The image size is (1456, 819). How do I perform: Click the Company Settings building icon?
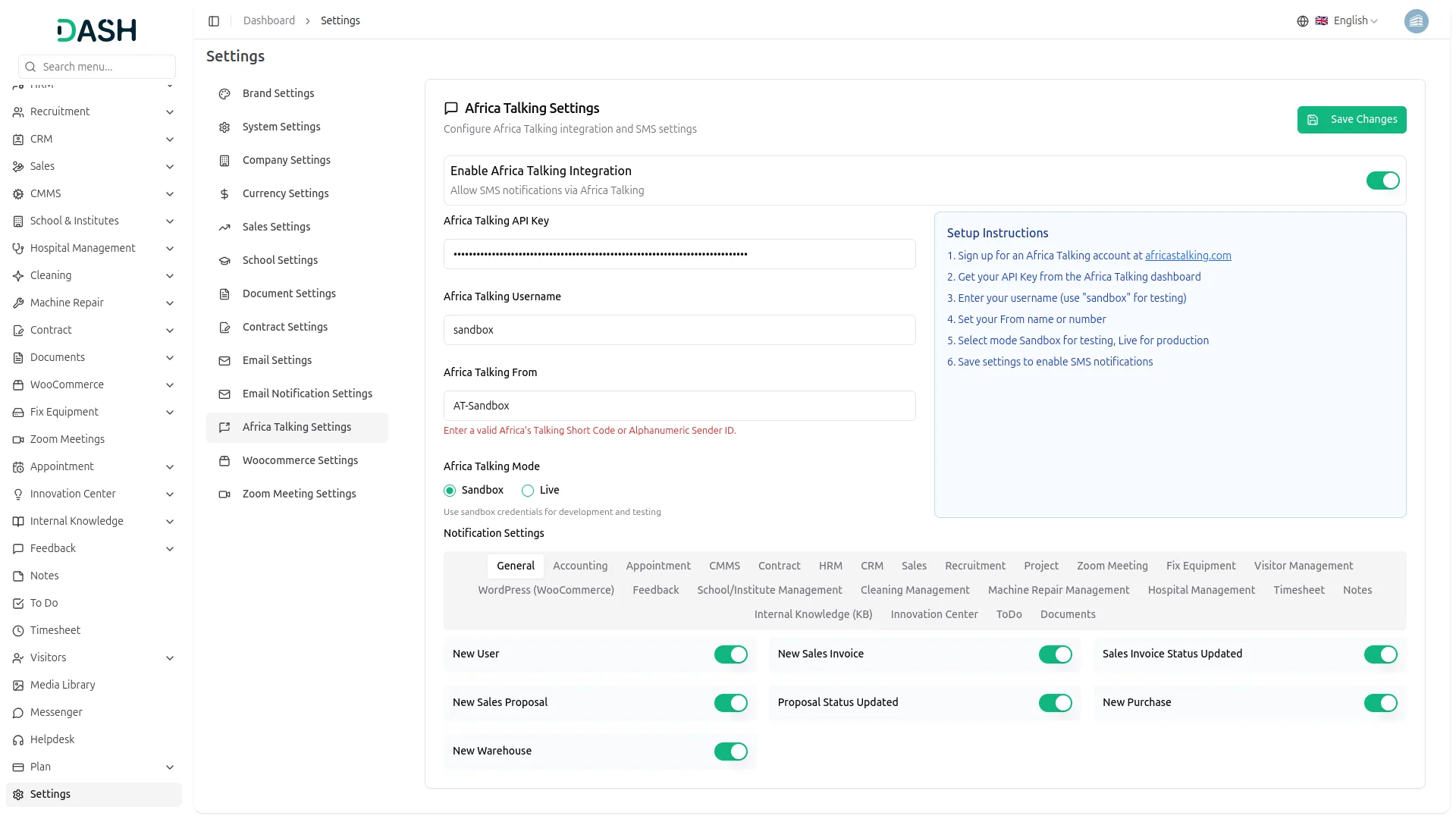[224, 161]
